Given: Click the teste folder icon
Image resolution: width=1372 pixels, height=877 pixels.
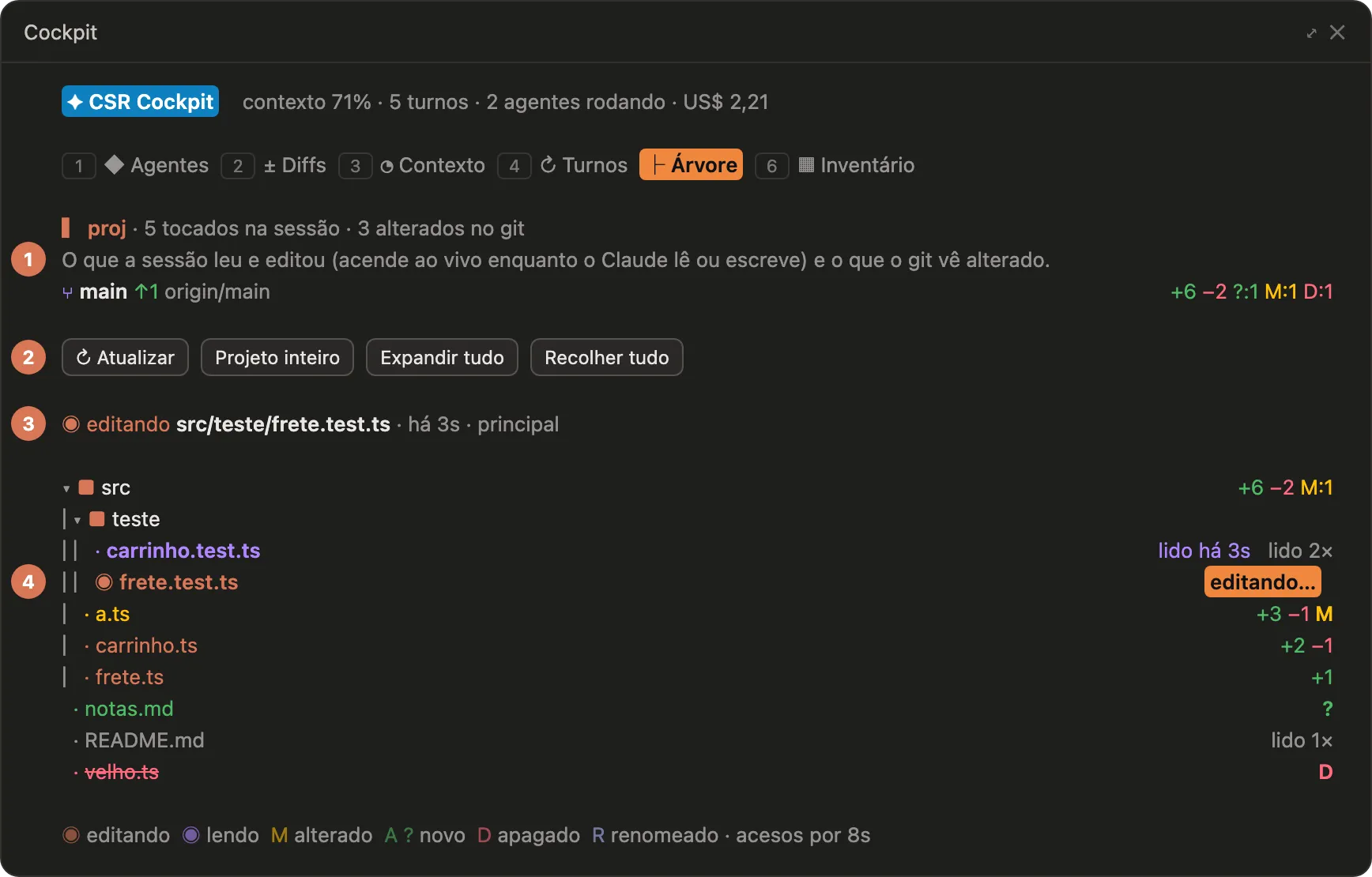Looking at the screenshot, I should coord(97,519).
